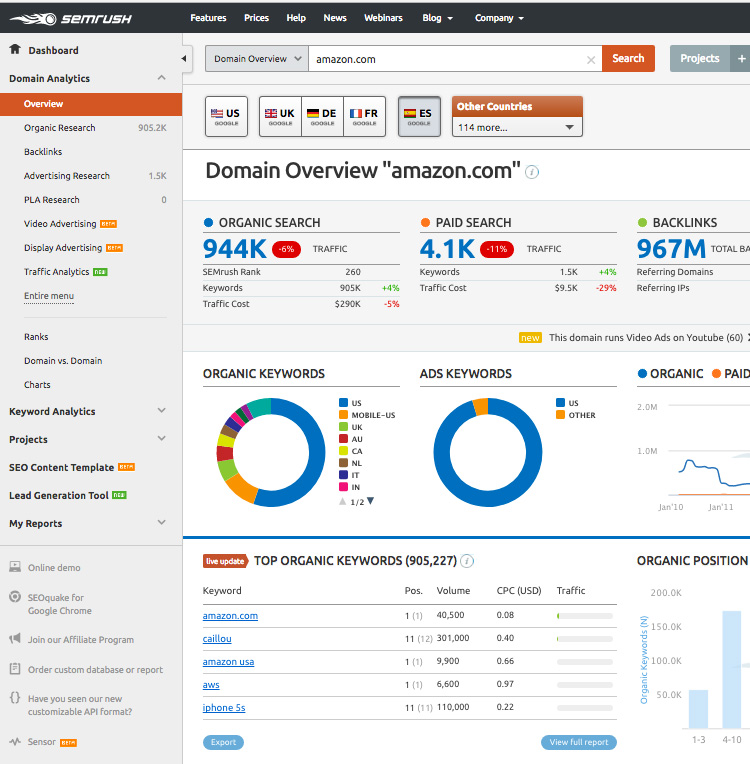Open the Blog dropdown menu
The height and width of the screenshot is (764, 750).
pyautogui.click(x=437, y=18)
